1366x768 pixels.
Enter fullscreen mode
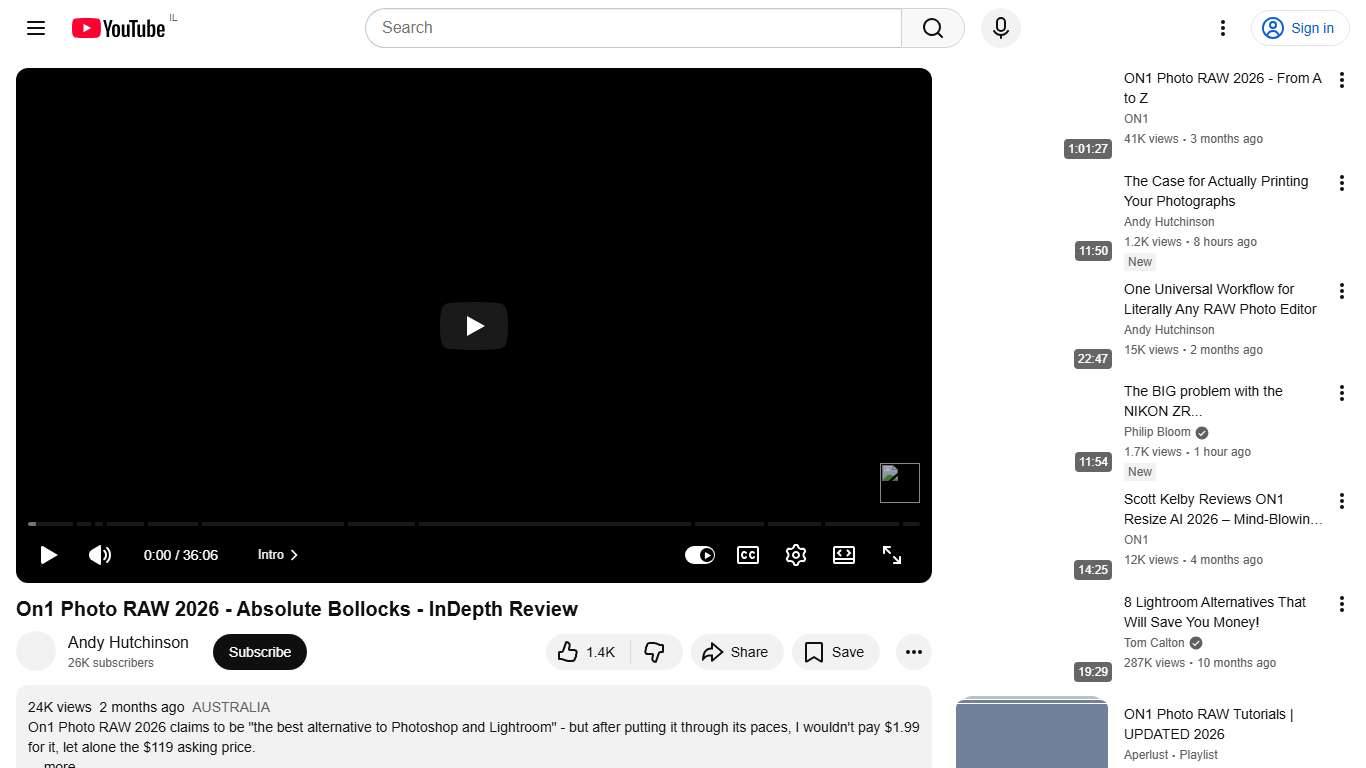pyautogui.click(x=891, y=555)
